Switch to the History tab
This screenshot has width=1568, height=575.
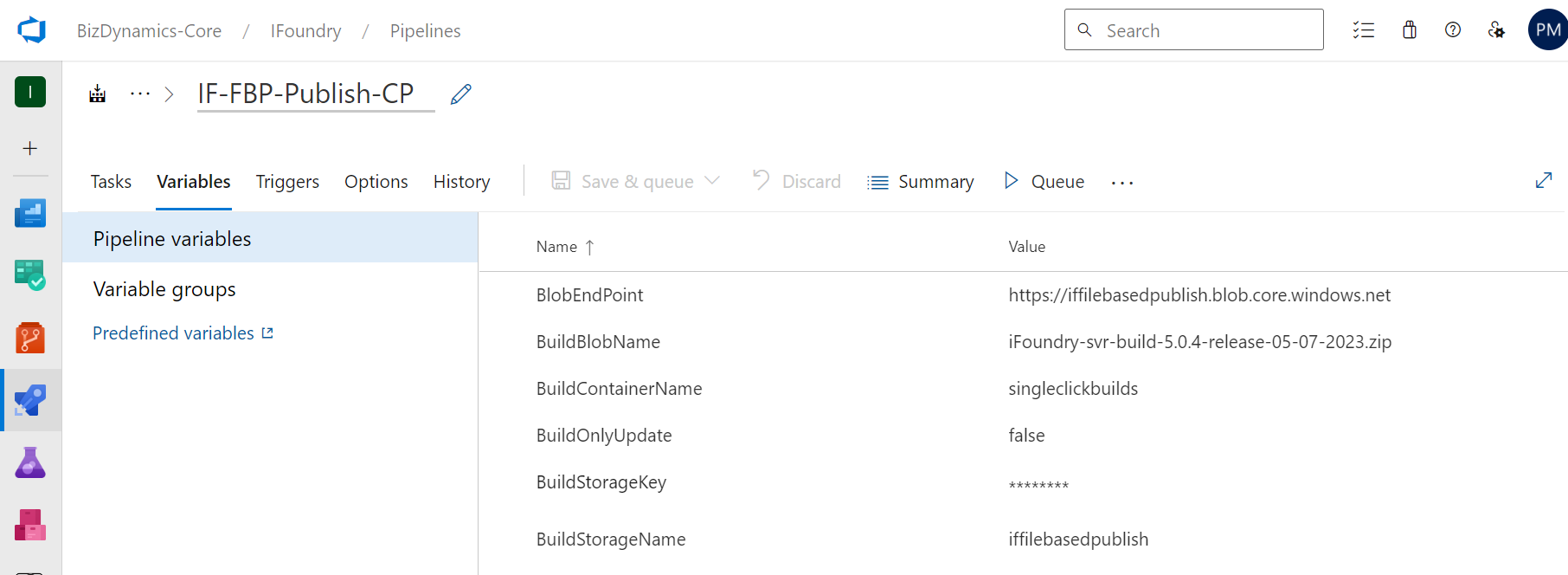461,182
